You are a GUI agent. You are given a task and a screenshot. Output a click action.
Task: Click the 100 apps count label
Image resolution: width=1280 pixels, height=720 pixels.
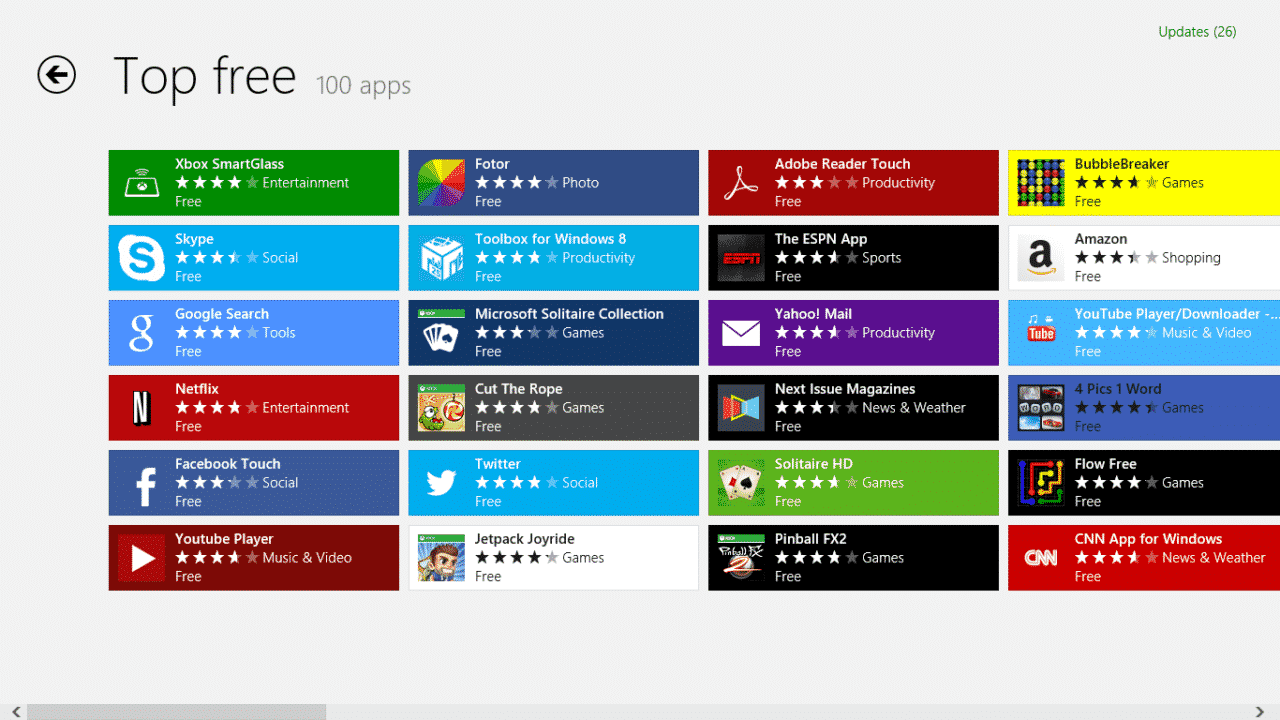click(364, 86)
